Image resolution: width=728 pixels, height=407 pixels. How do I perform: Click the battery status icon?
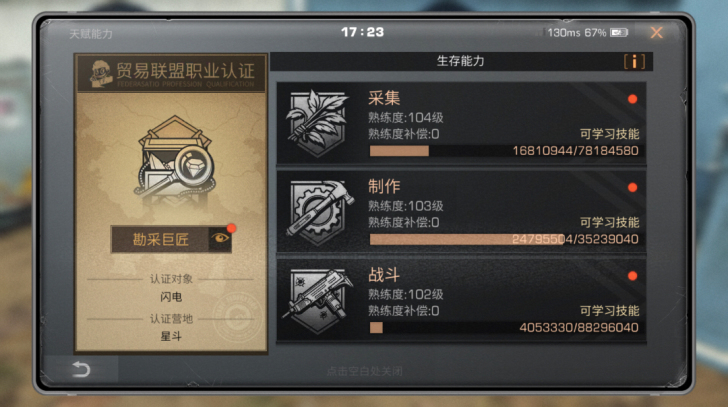[x=619, y=32]
